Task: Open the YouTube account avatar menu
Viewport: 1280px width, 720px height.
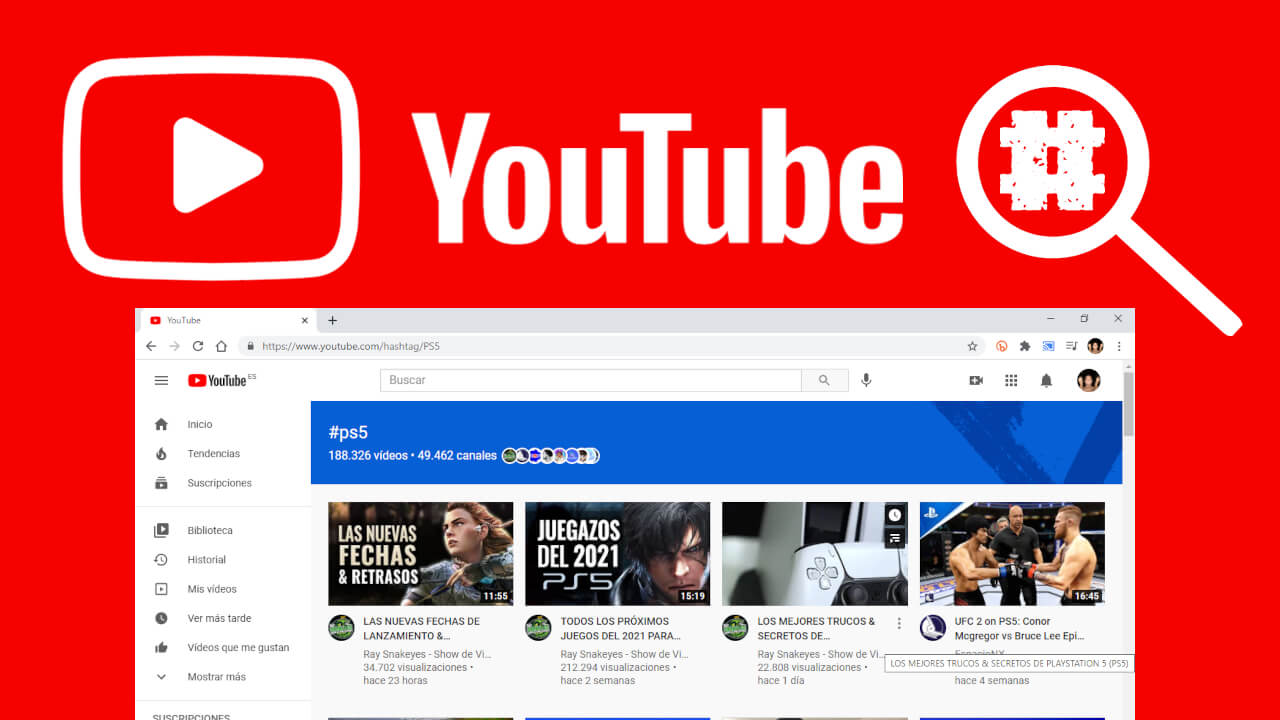Action: tap(1088, 380)
